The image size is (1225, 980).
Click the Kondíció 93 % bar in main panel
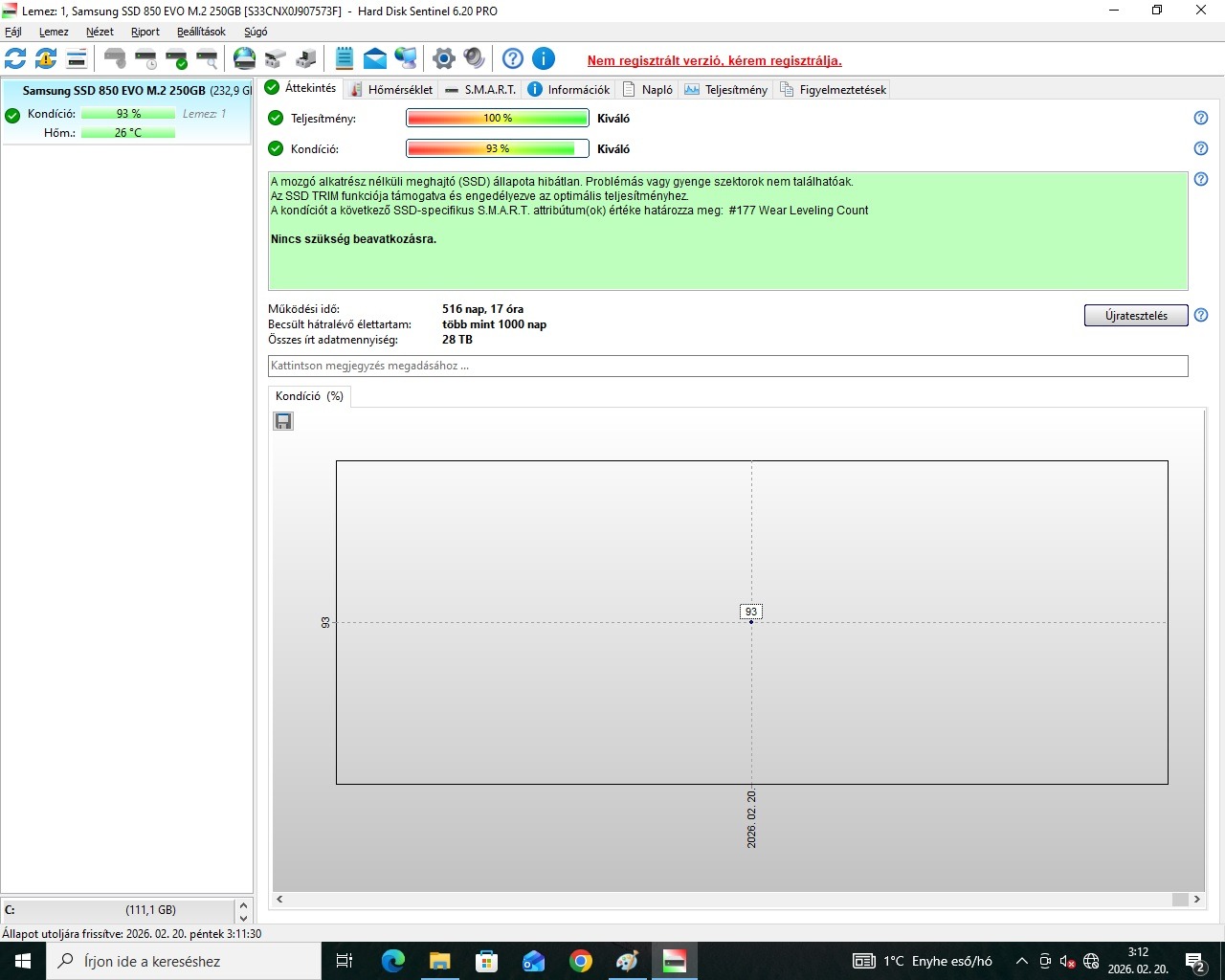[498, 148]
